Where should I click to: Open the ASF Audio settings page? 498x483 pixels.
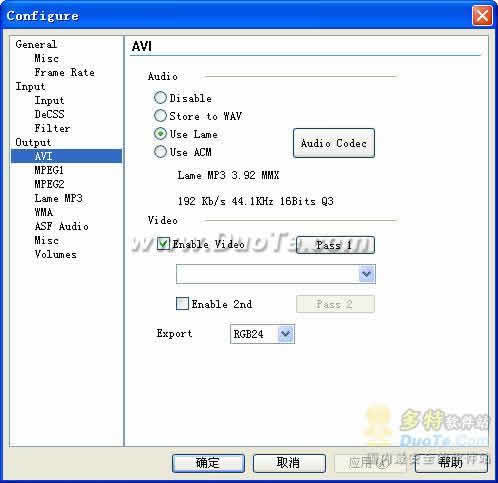62,226
